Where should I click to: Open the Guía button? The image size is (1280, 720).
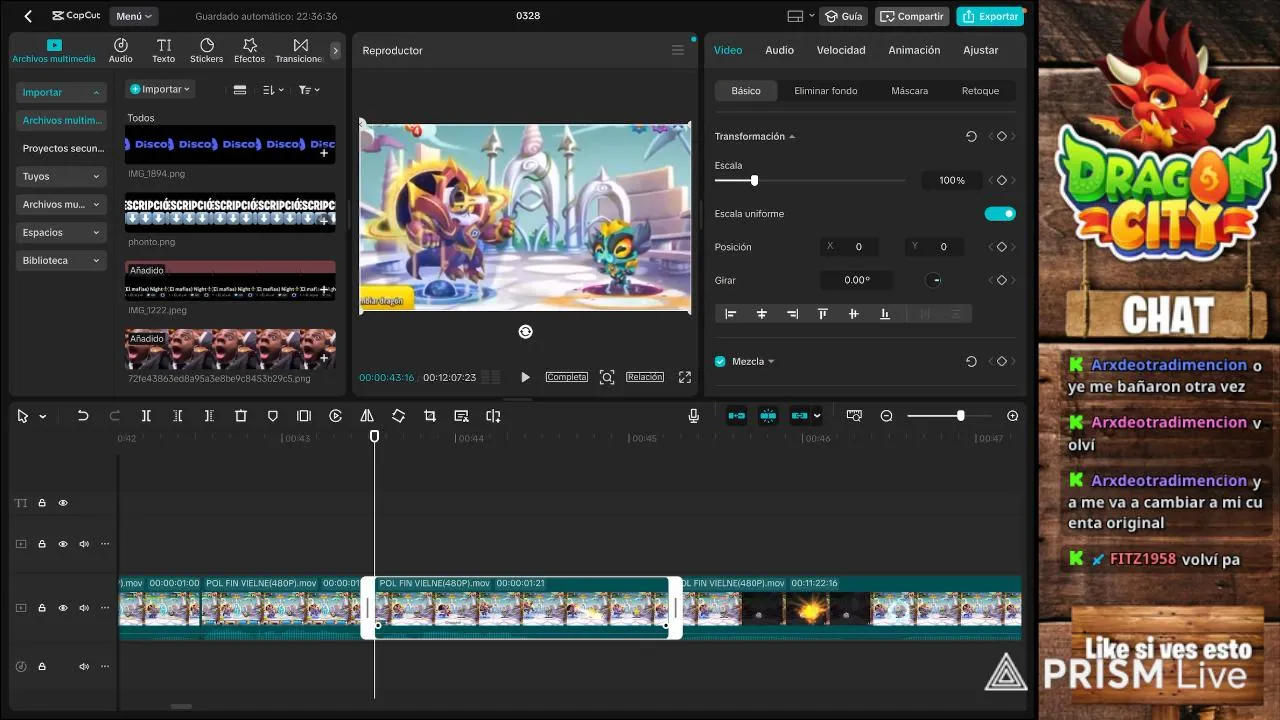point(843,16)
